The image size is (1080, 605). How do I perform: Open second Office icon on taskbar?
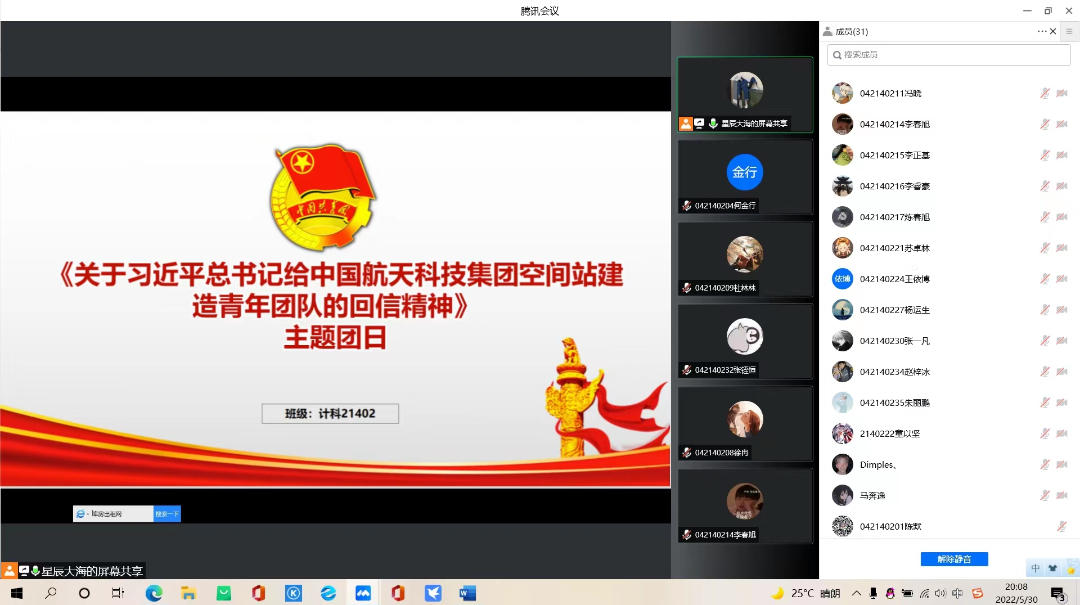click(x=398, y=593)
